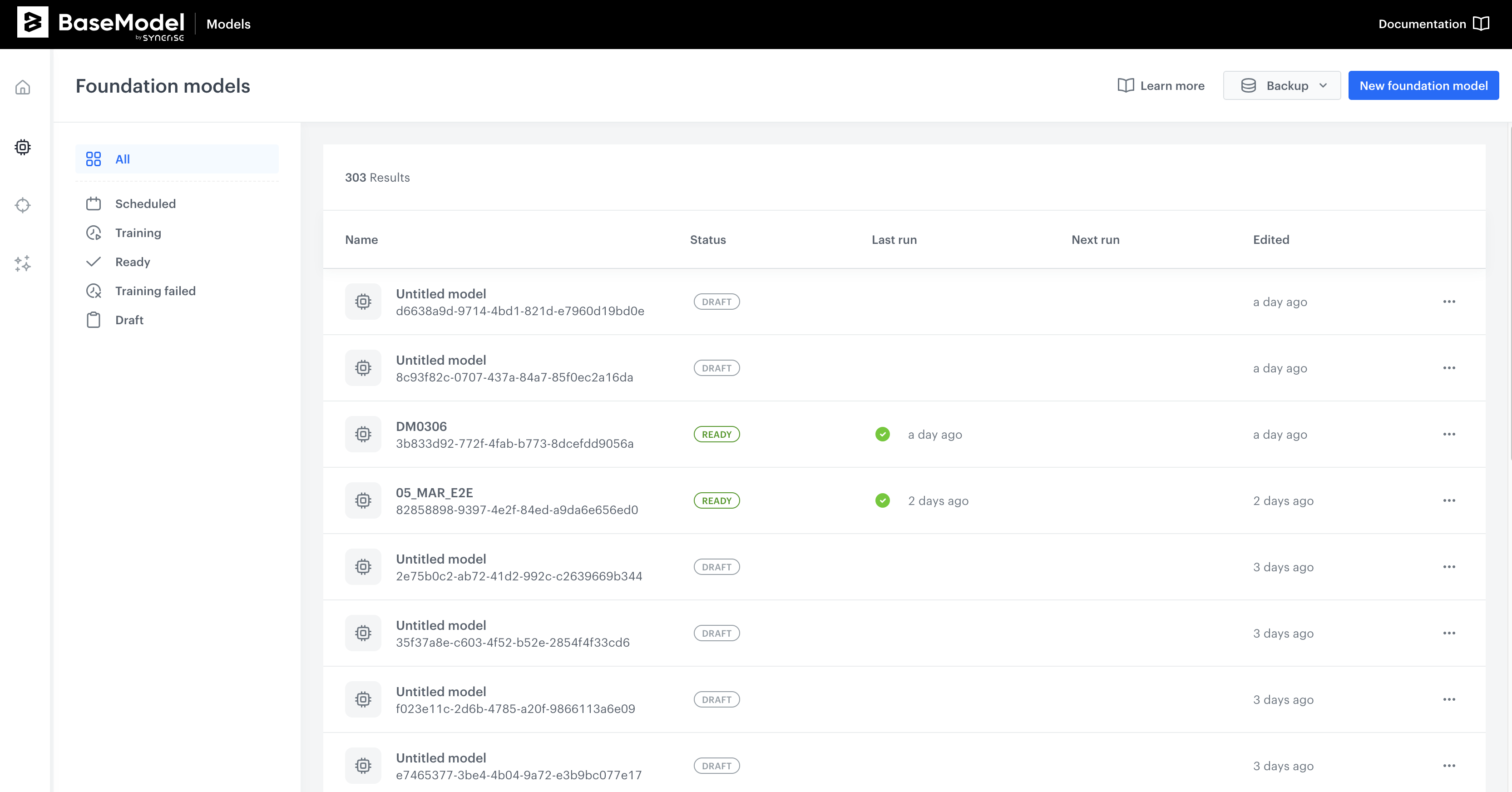Click the Edited column header
1512x792 pixels.
1271,239
